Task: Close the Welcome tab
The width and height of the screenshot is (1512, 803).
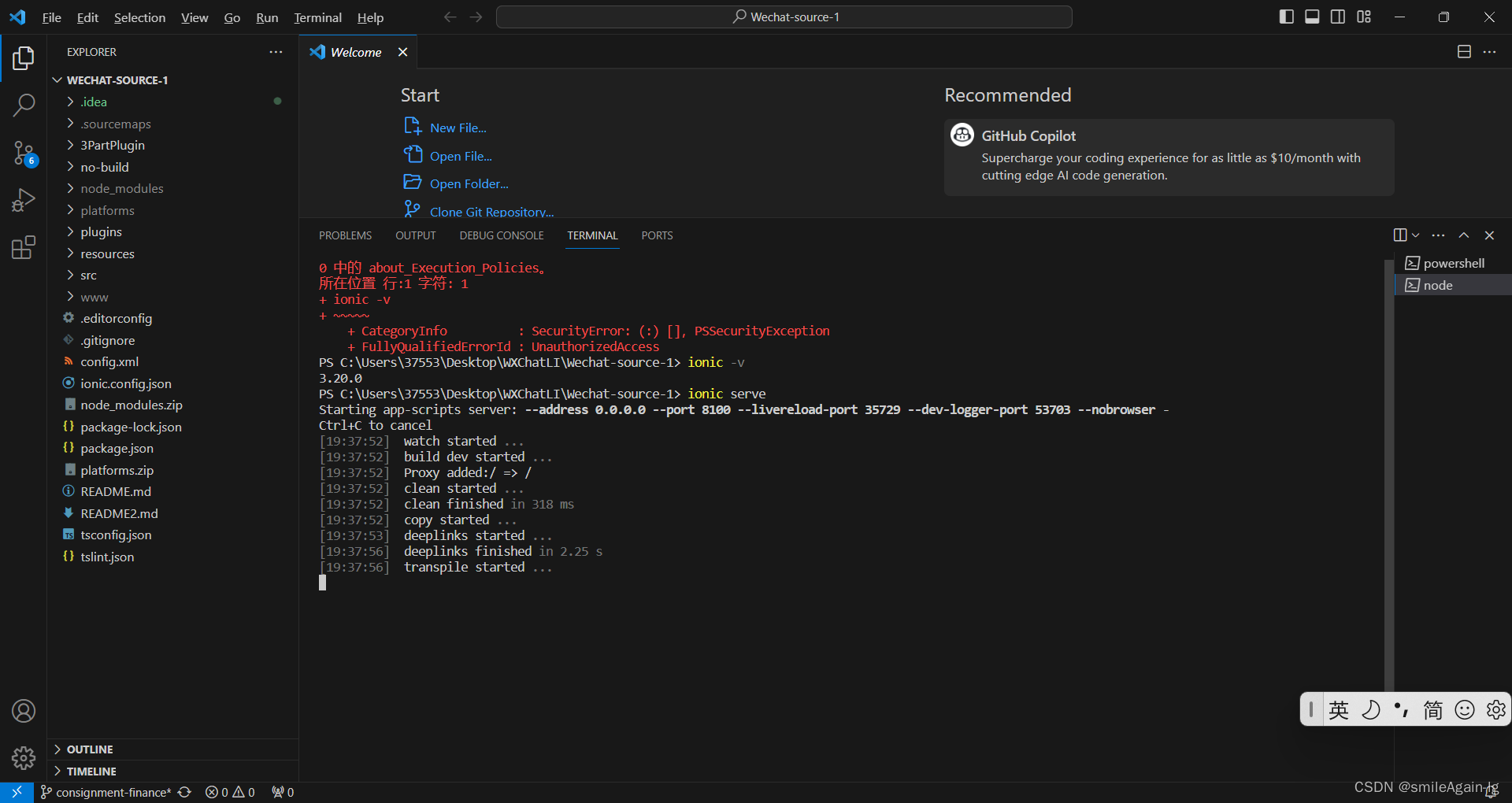Action: coord(402,52)
